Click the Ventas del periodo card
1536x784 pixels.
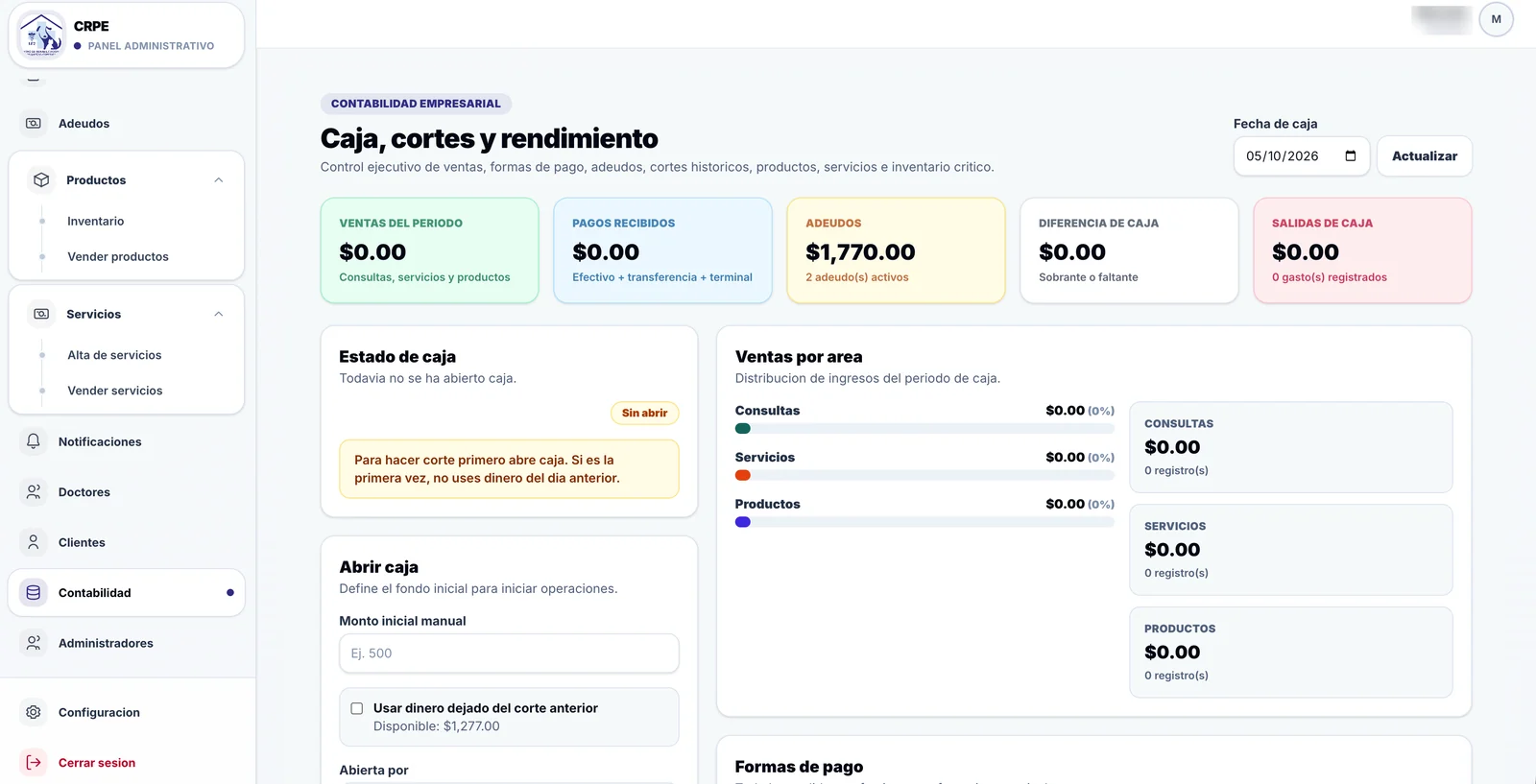(429, 250)
